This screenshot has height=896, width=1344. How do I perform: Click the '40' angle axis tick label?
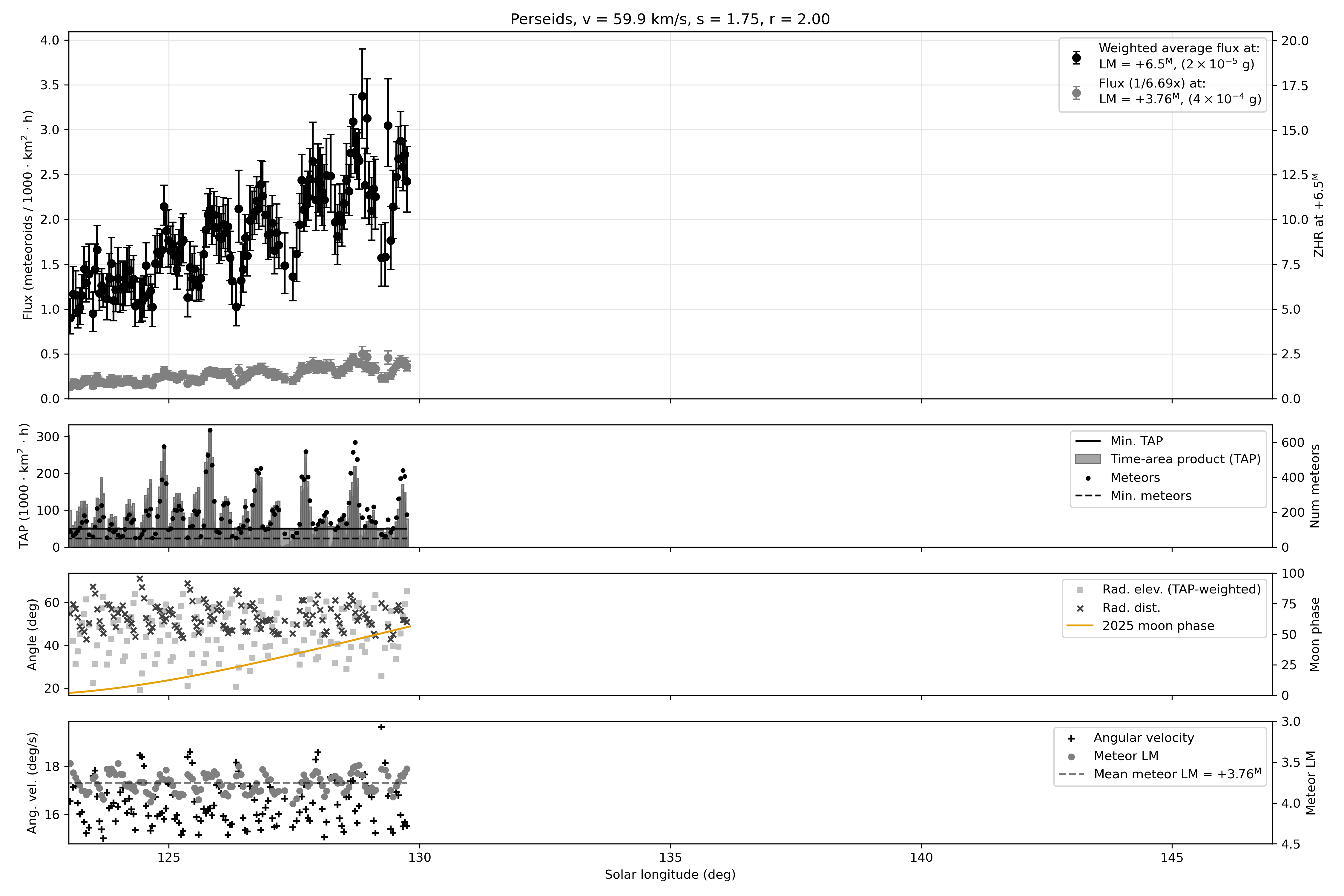(x=52, y=646)
